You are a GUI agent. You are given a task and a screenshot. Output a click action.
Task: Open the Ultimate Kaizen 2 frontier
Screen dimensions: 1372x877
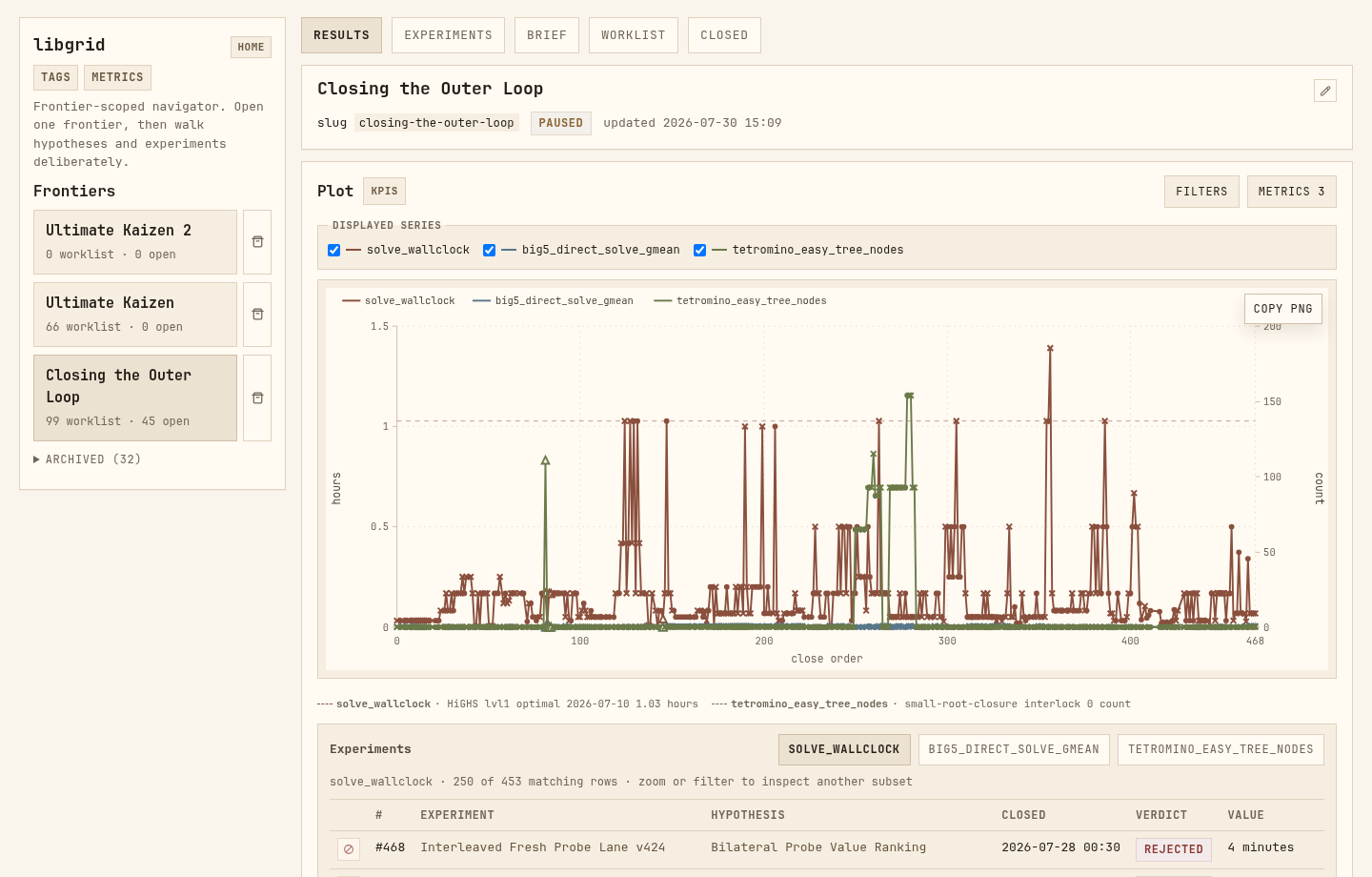[135, 242]
